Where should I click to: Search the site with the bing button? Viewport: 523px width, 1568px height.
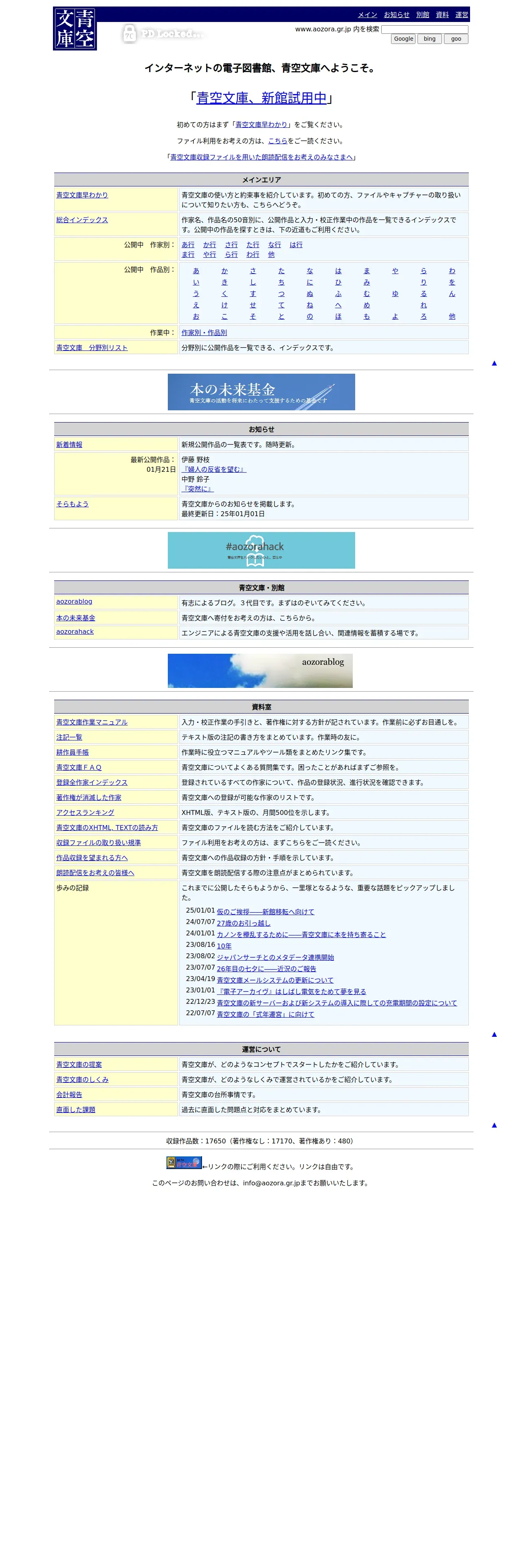[x=430, y=39]
